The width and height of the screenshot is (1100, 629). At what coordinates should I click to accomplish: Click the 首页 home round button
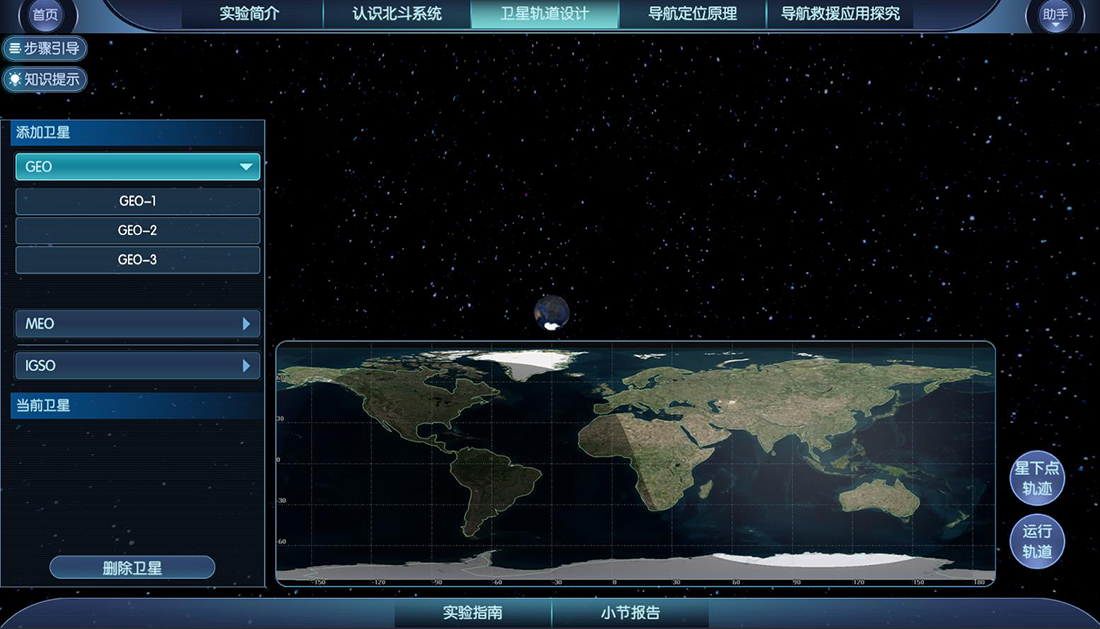(45, 15)
